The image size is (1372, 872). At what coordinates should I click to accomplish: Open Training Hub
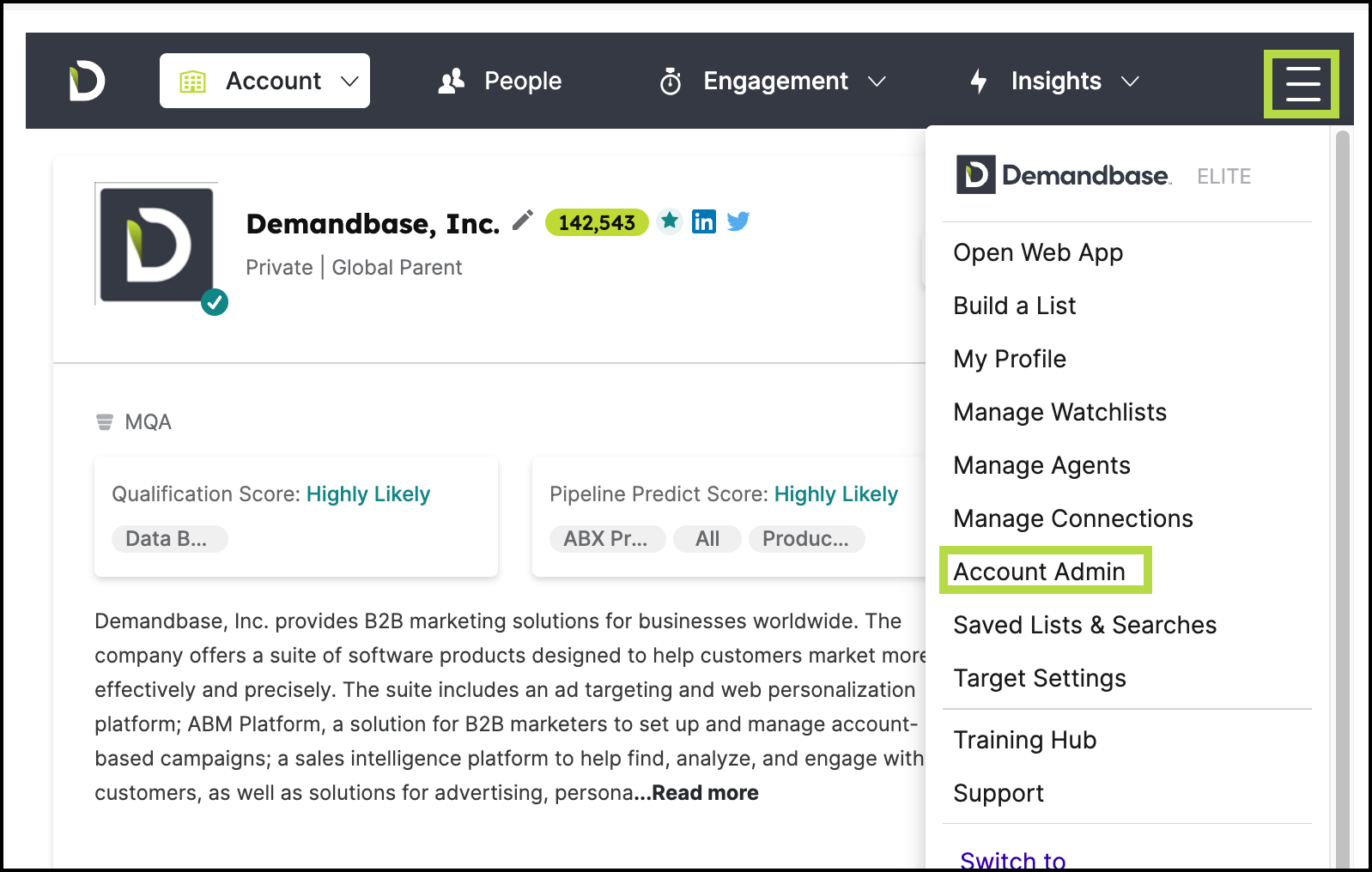pyautogui.click(x=1024, y=740)
